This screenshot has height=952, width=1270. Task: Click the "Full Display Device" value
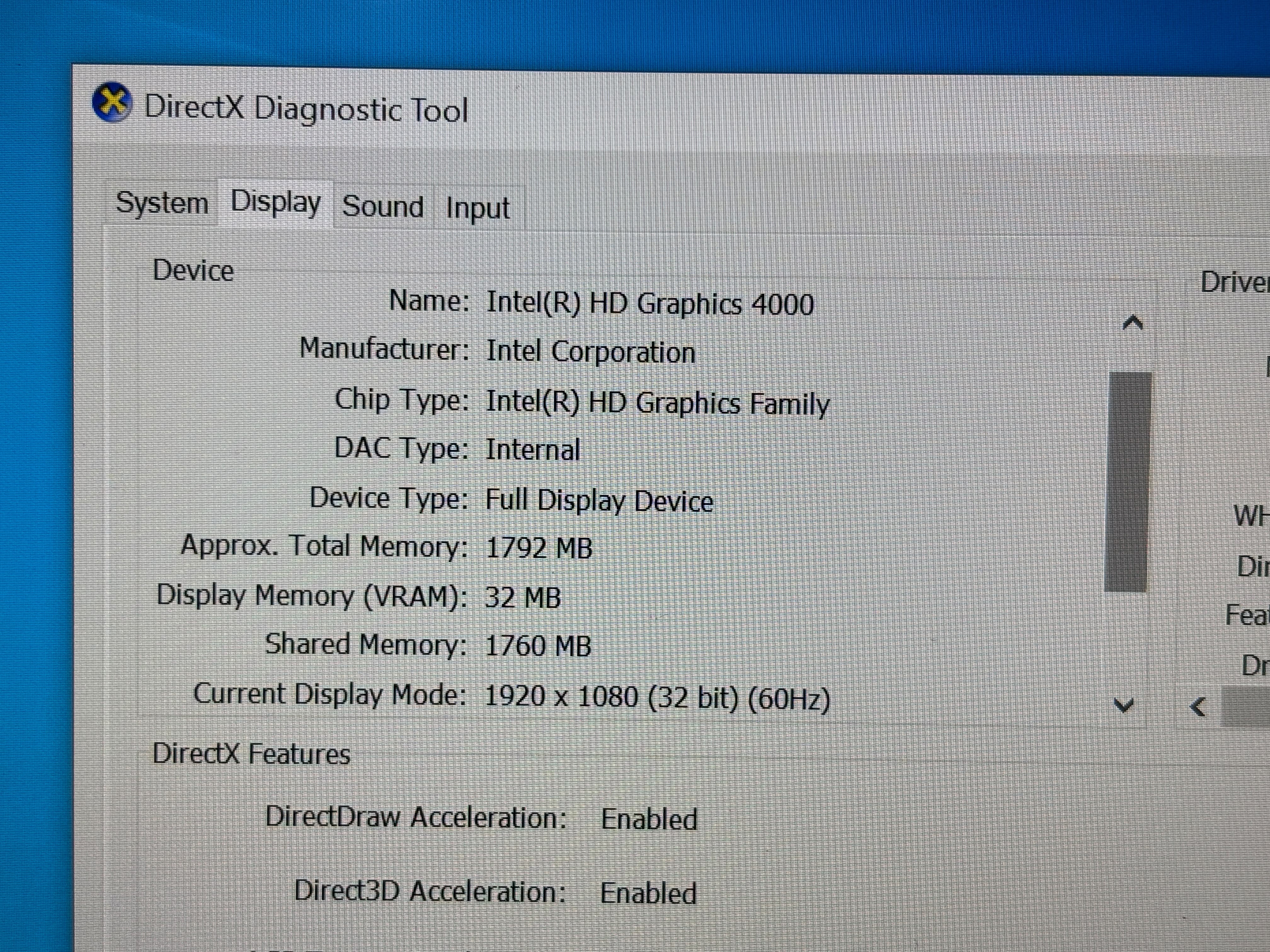point(599,500)
